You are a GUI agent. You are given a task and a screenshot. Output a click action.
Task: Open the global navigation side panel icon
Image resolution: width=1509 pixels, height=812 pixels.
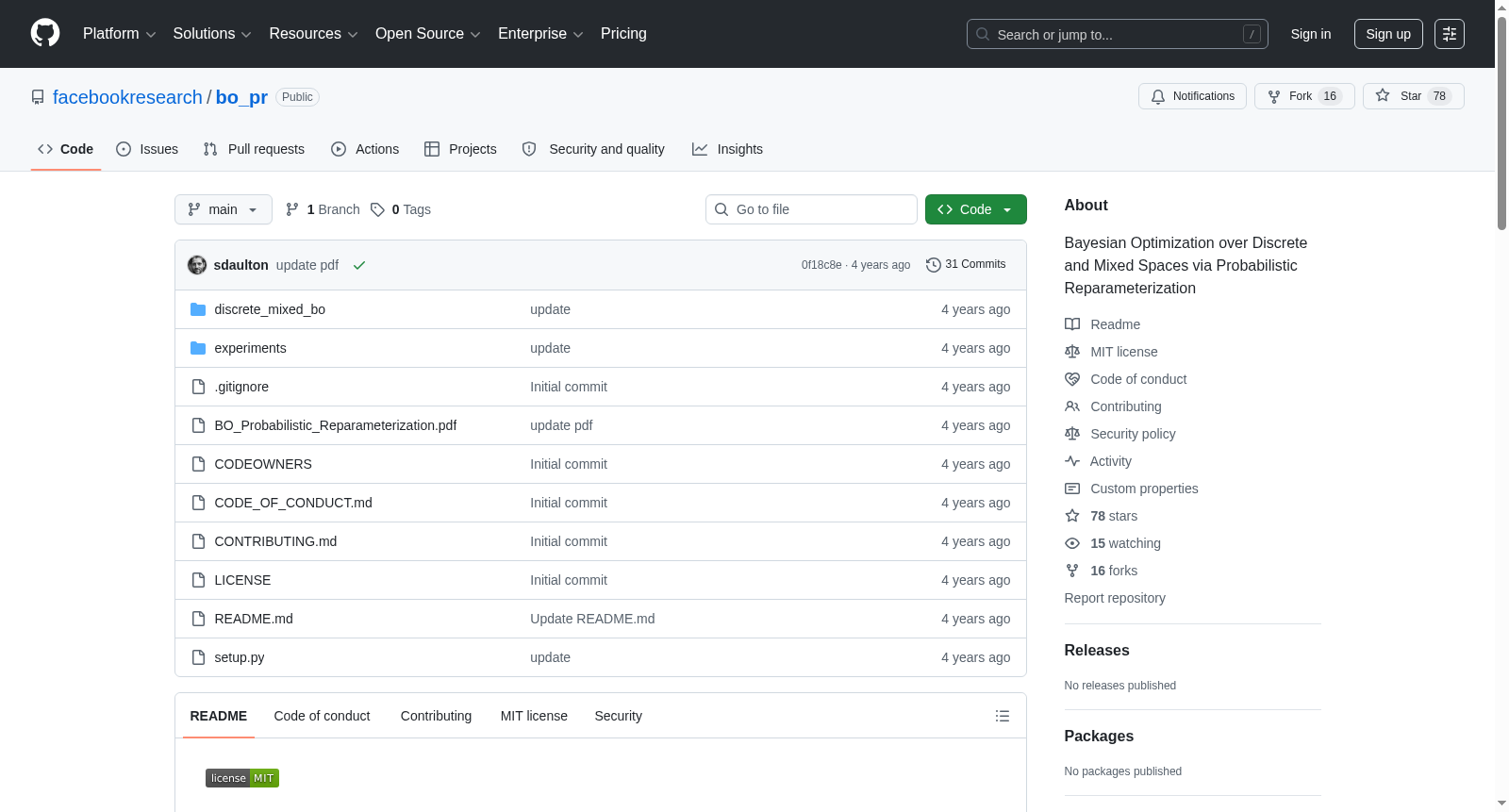pyautogui.click(x=1450, y=34)
